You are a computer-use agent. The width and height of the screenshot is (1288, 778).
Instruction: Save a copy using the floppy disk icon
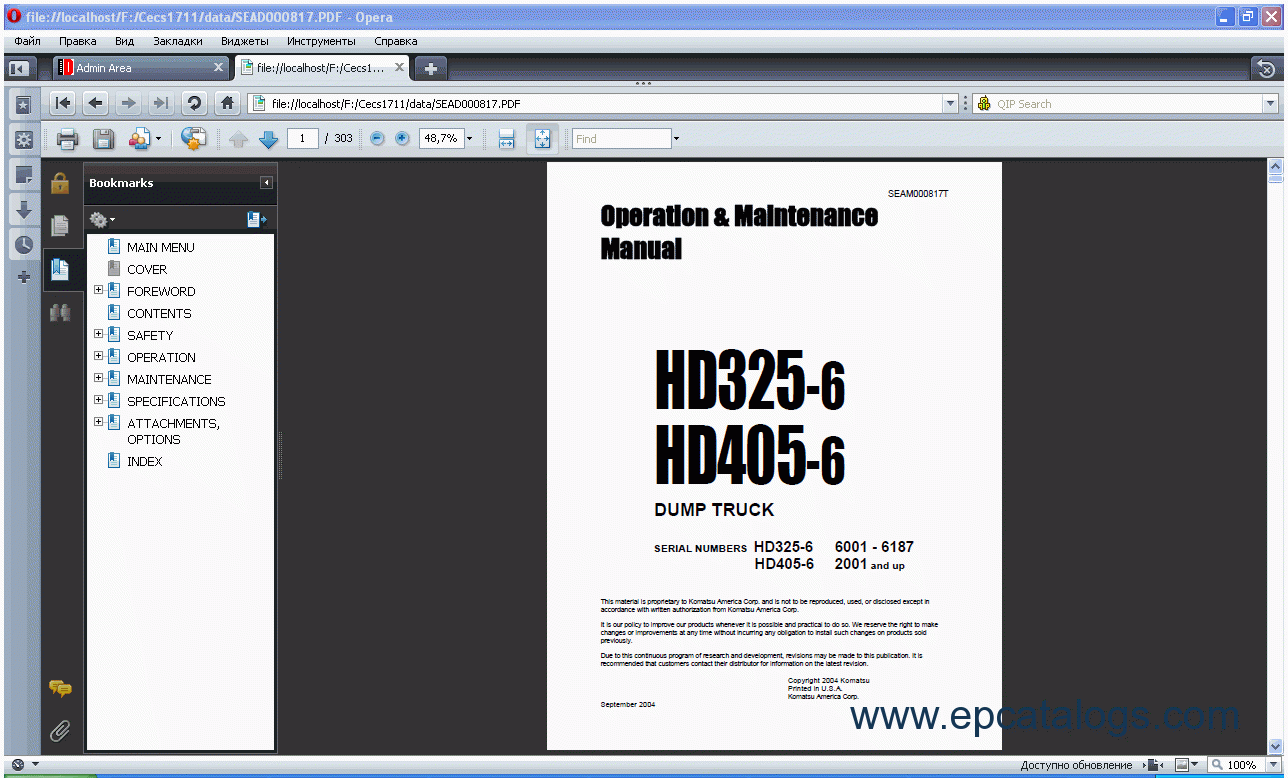[103, 139]
